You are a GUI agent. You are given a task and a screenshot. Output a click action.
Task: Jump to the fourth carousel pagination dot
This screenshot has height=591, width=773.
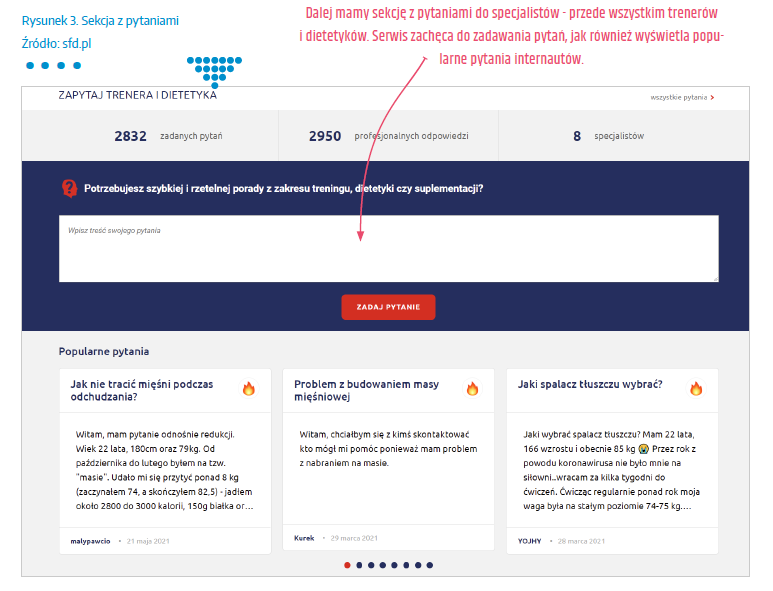[x=383, y=565]
